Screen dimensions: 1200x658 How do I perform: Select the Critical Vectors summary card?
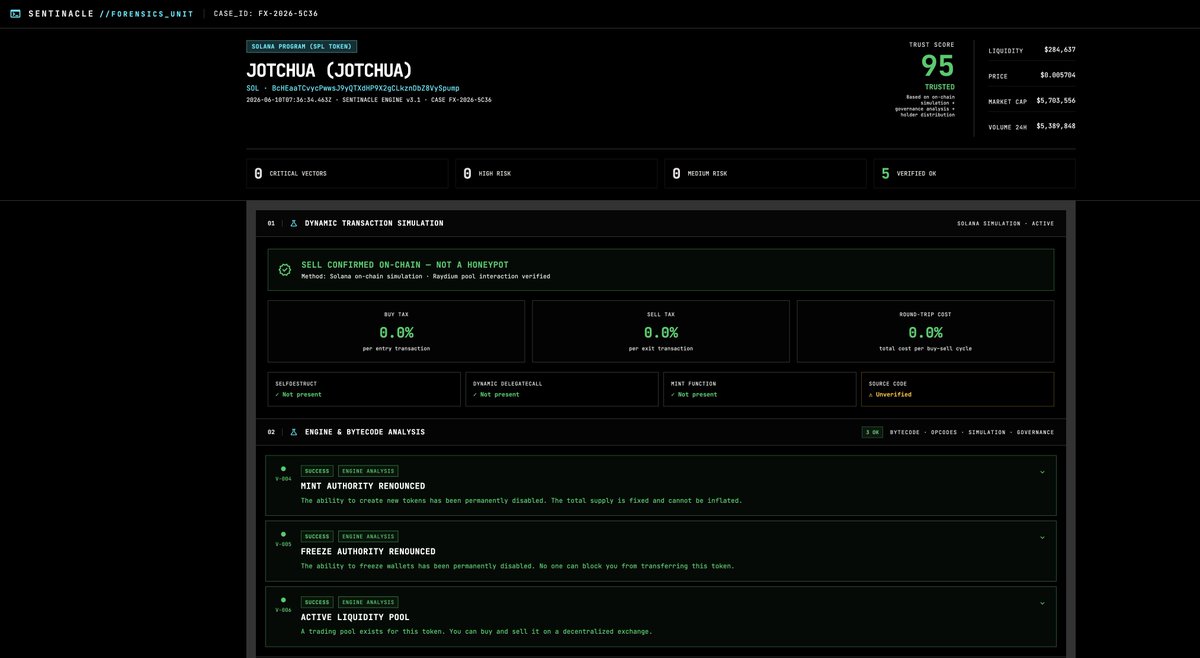[x=347, y=173]
